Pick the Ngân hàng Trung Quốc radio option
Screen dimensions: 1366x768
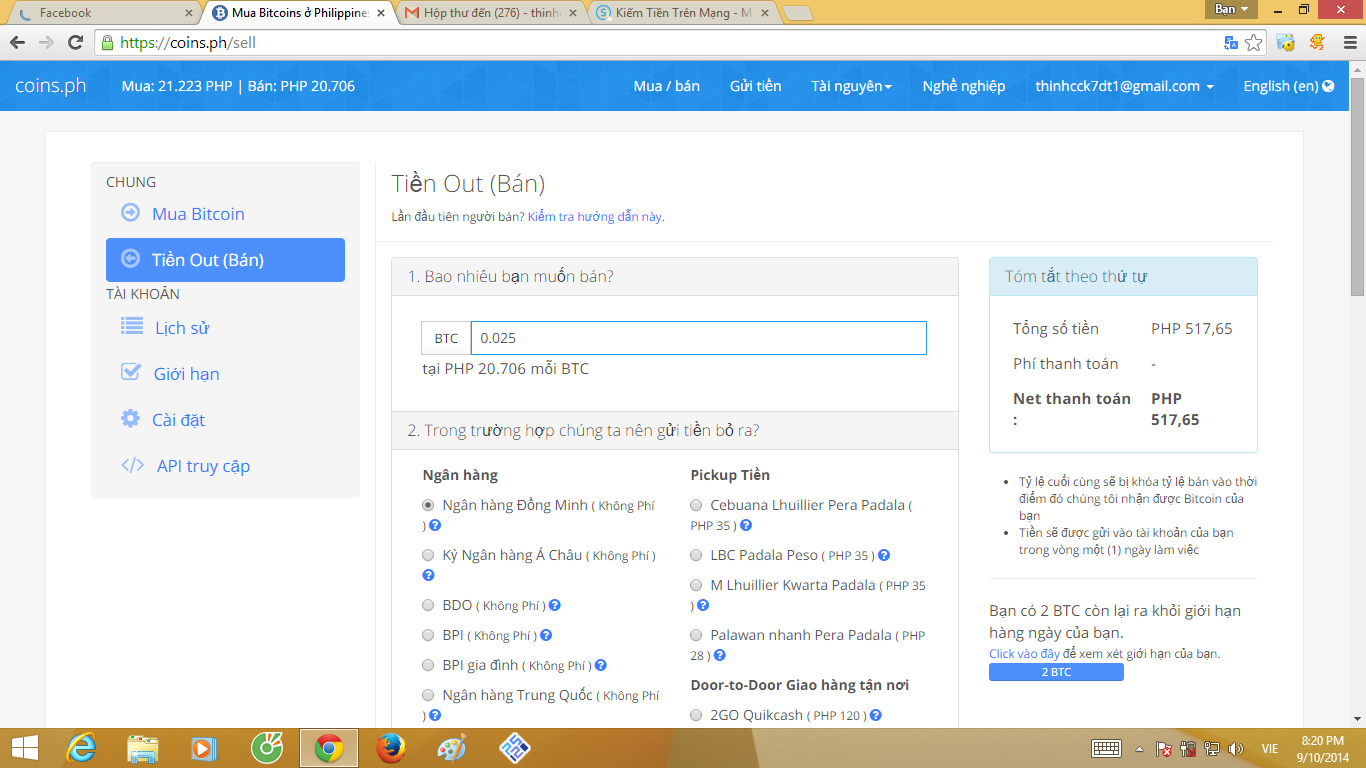(x=429, y=695)
